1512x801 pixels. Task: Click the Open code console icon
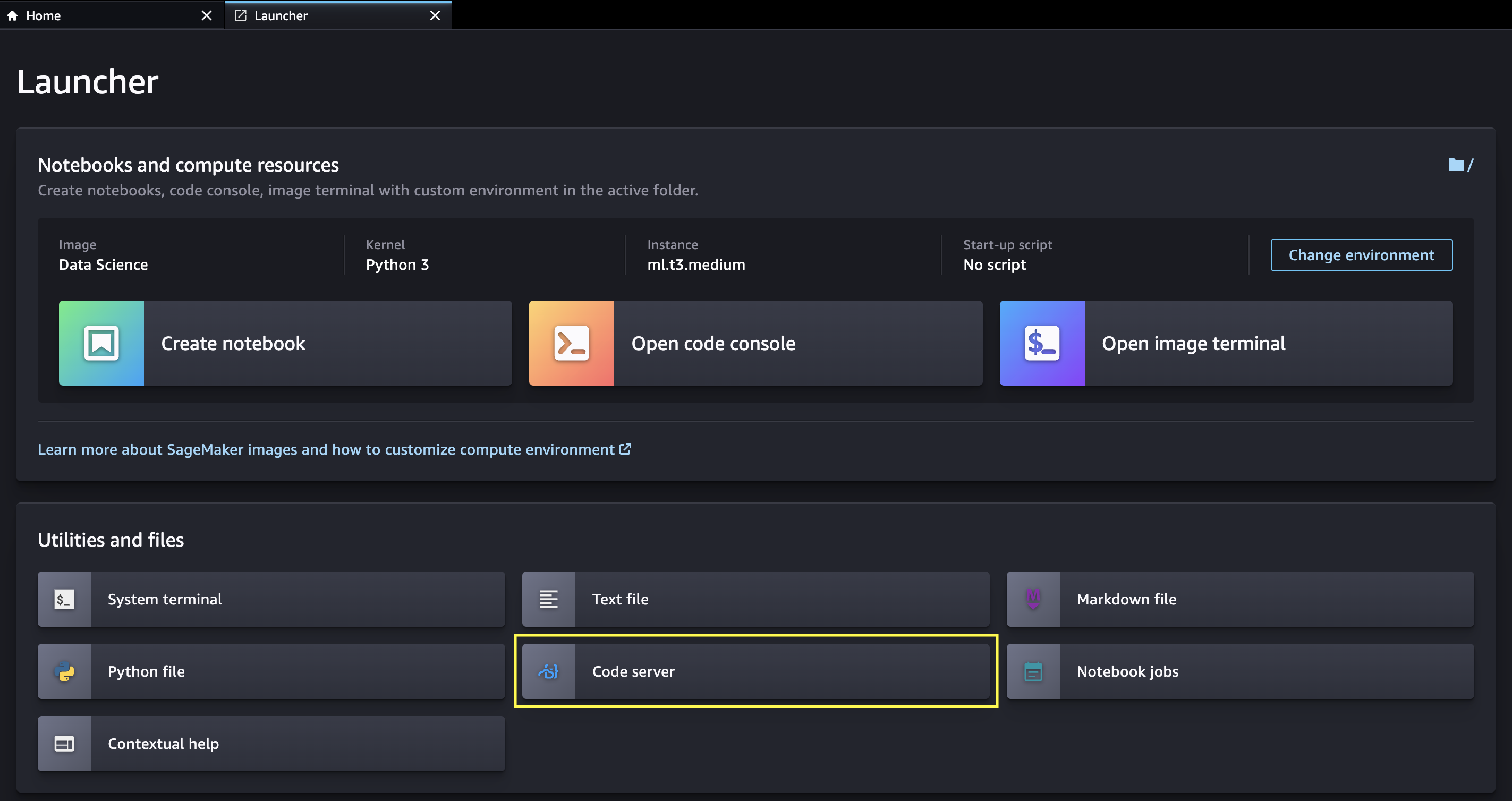[x=571, y=343]
